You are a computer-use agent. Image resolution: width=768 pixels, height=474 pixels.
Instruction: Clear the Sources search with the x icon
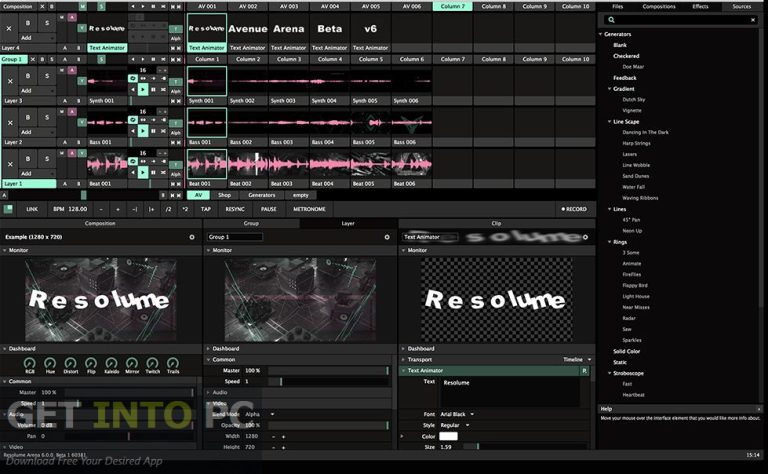(x=753, y=20)
